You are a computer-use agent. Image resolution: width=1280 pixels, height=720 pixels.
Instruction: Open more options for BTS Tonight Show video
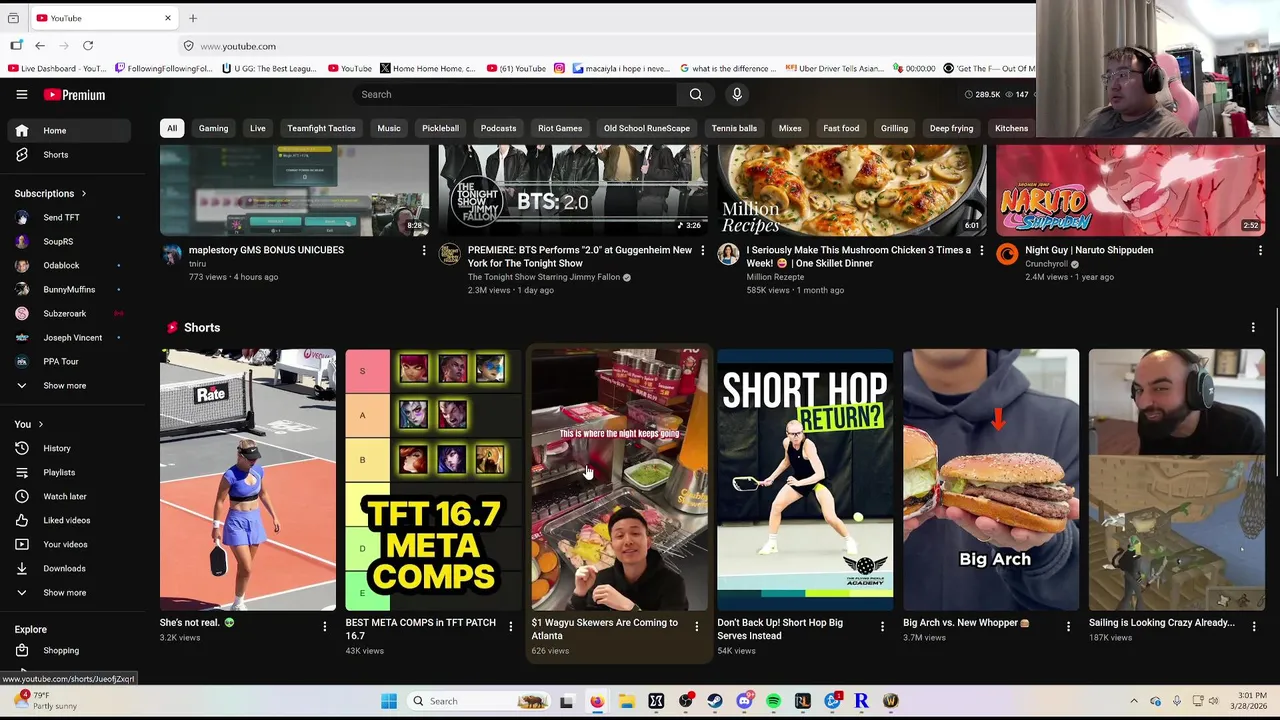702,250
